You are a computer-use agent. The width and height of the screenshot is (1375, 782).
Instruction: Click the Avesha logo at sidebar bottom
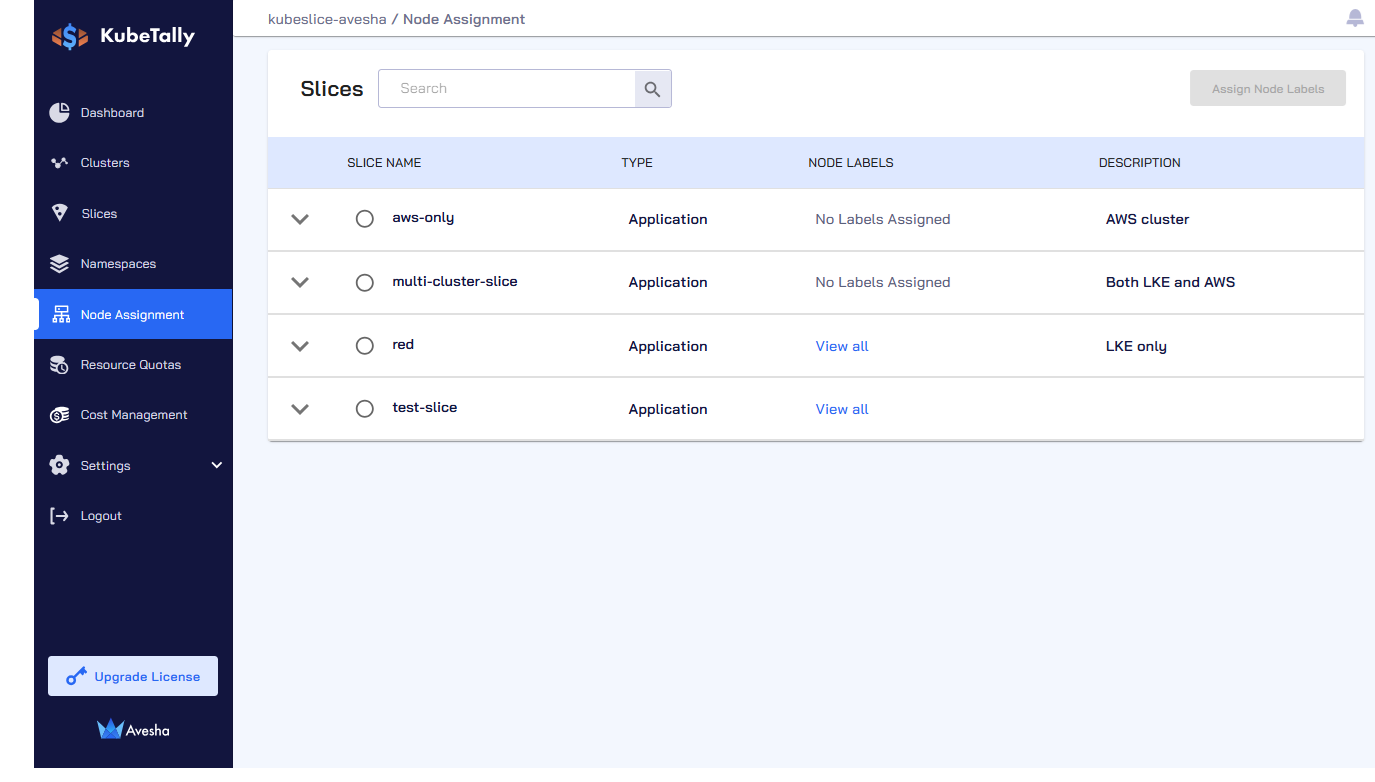(x=133, y=729)
